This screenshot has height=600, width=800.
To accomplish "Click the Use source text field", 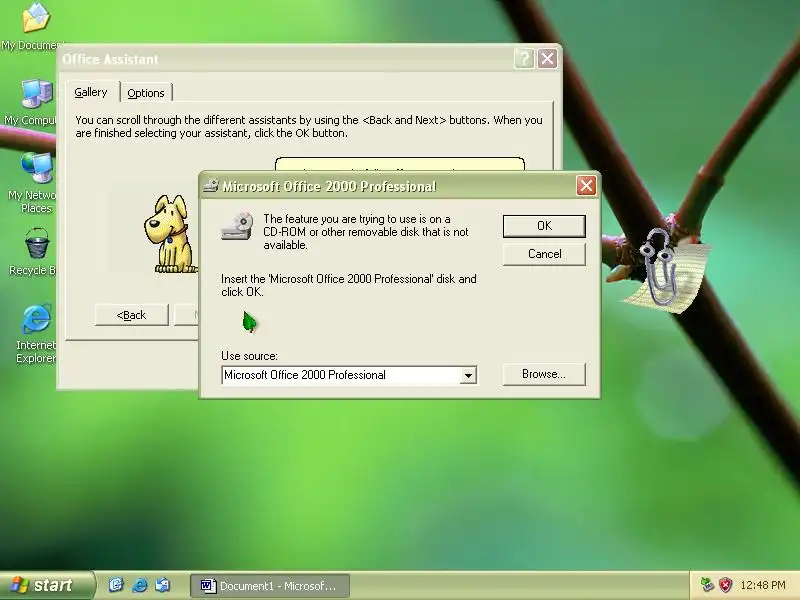I will tap(341, 375).
